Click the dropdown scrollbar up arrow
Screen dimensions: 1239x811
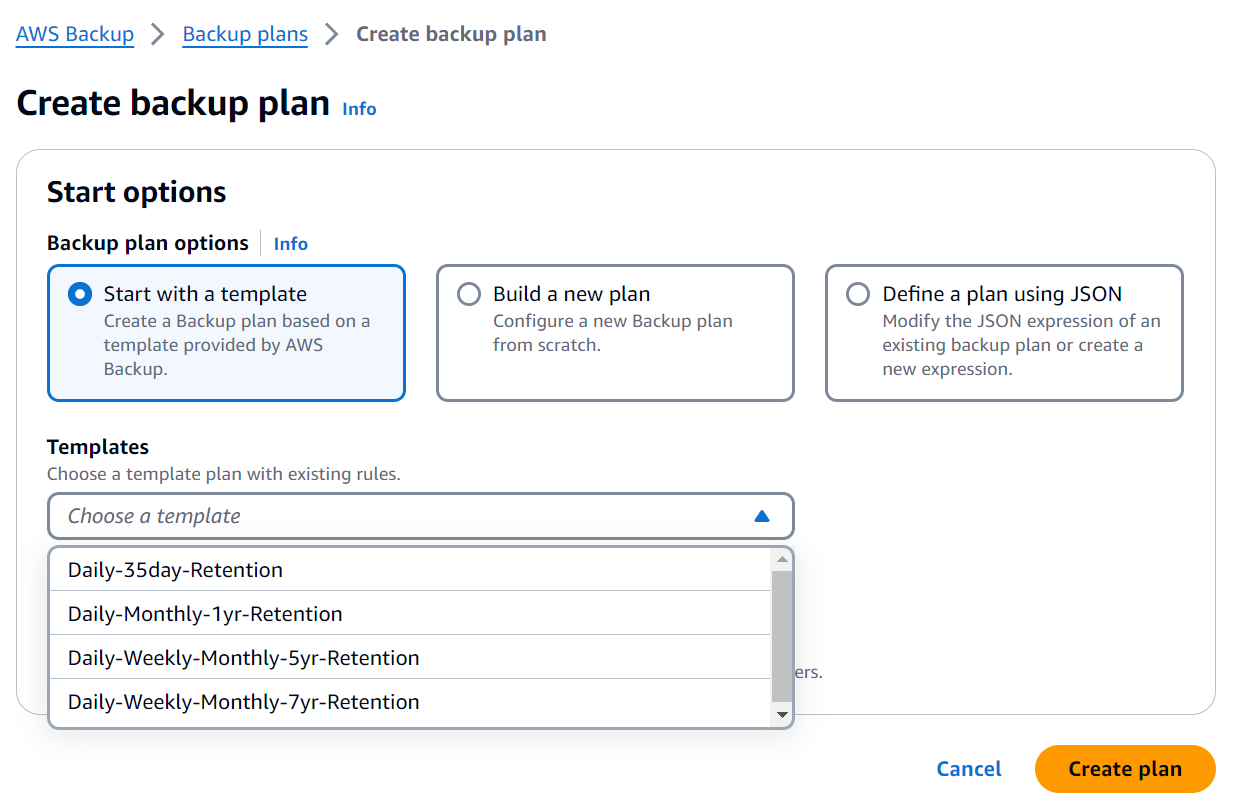783,559
